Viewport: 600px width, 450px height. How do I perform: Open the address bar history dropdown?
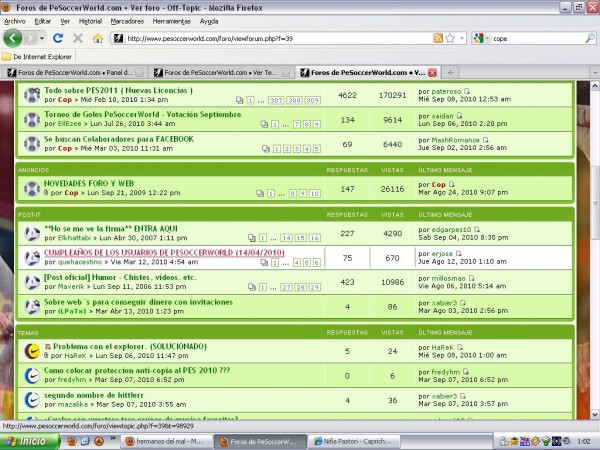click(x=462, y=38)
